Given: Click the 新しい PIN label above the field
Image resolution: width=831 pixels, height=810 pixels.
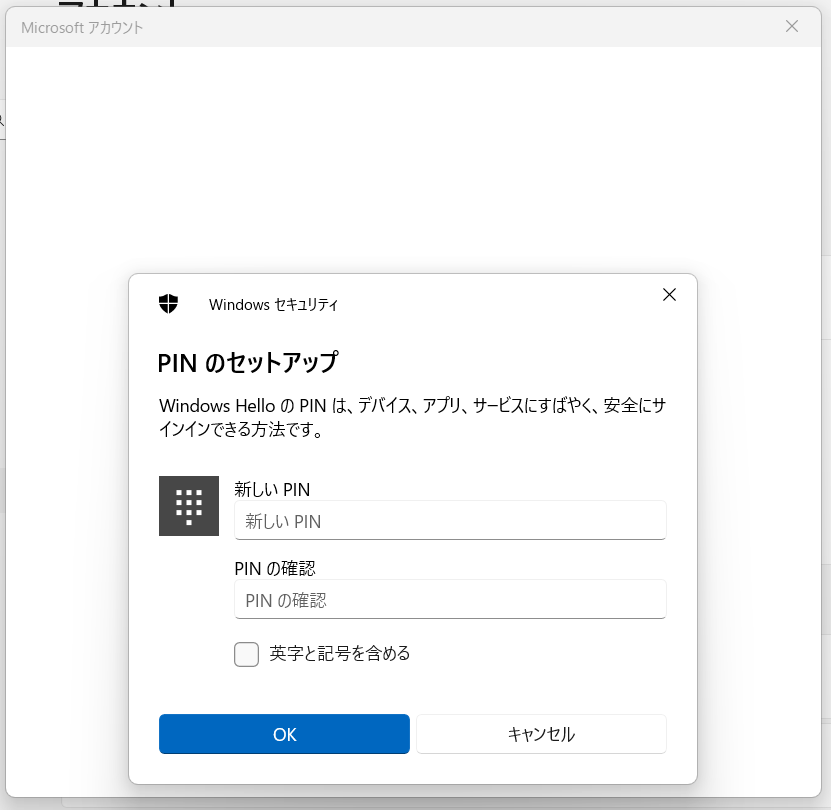Looking at the screenshot, I should tap(272, 489).
